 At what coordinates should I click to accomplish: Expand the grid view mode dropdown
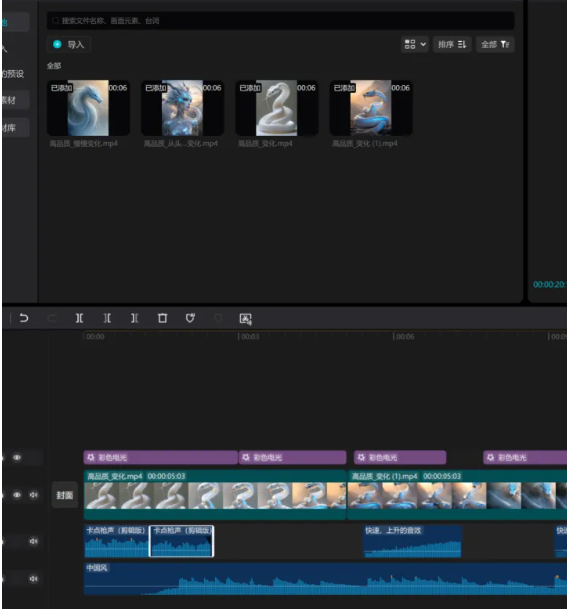coord(415,44)
